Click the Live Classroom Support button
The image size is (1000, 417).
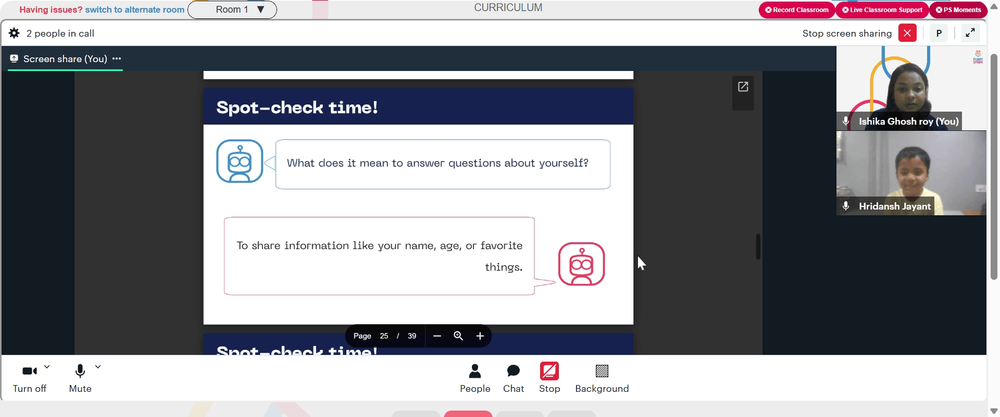click(x=882, y=10)
